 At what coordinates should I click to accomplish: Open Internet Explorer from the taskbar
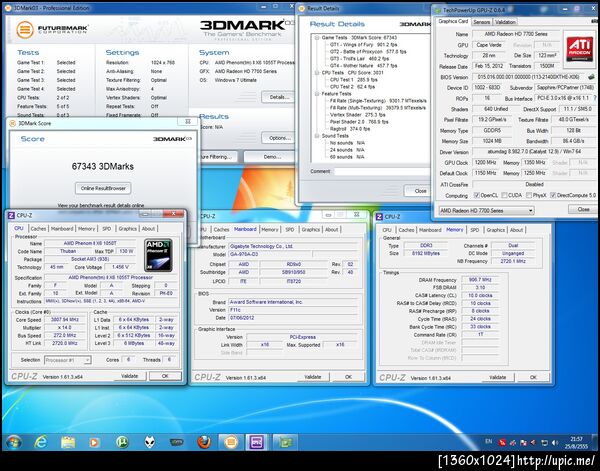pos(41,442)
